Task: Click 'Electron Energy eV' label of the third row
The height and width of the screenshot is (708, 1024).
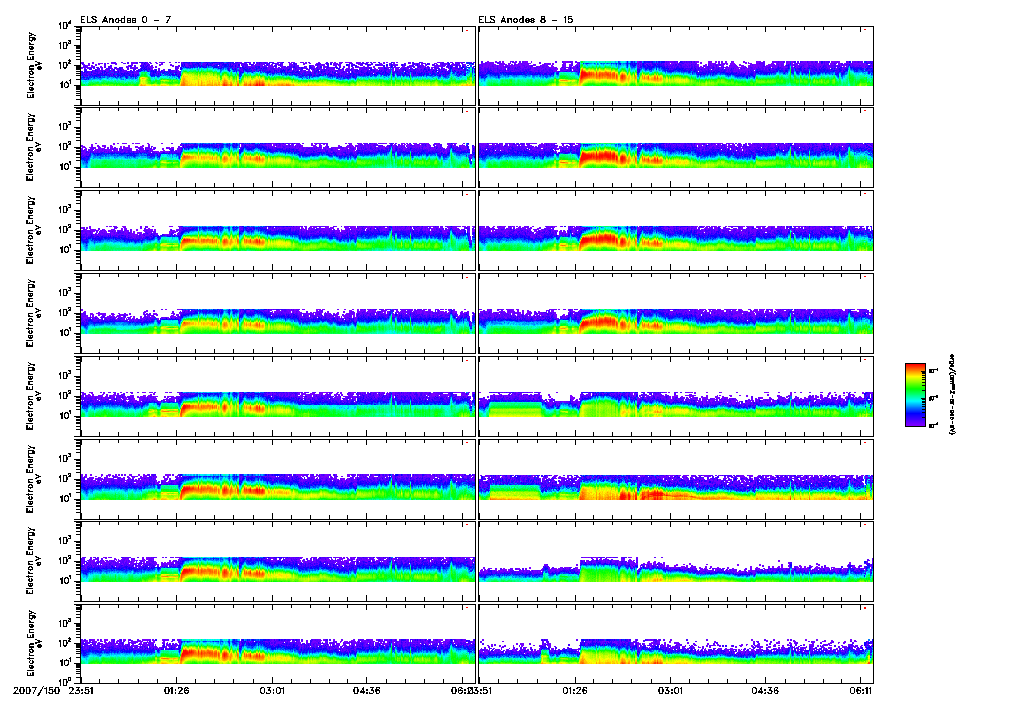Action: pyautogui.click(x=34, y=231)
